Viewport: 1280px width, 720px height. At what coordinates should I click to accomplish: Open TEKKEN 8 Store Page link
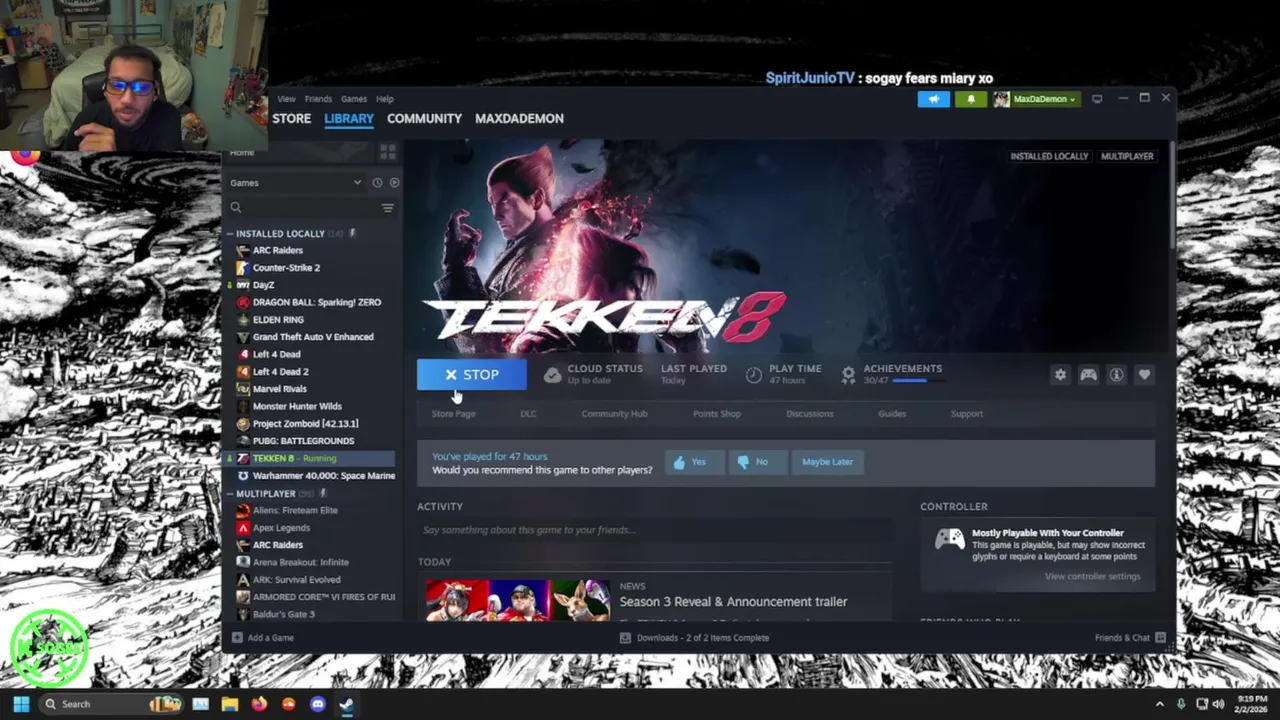453,414
